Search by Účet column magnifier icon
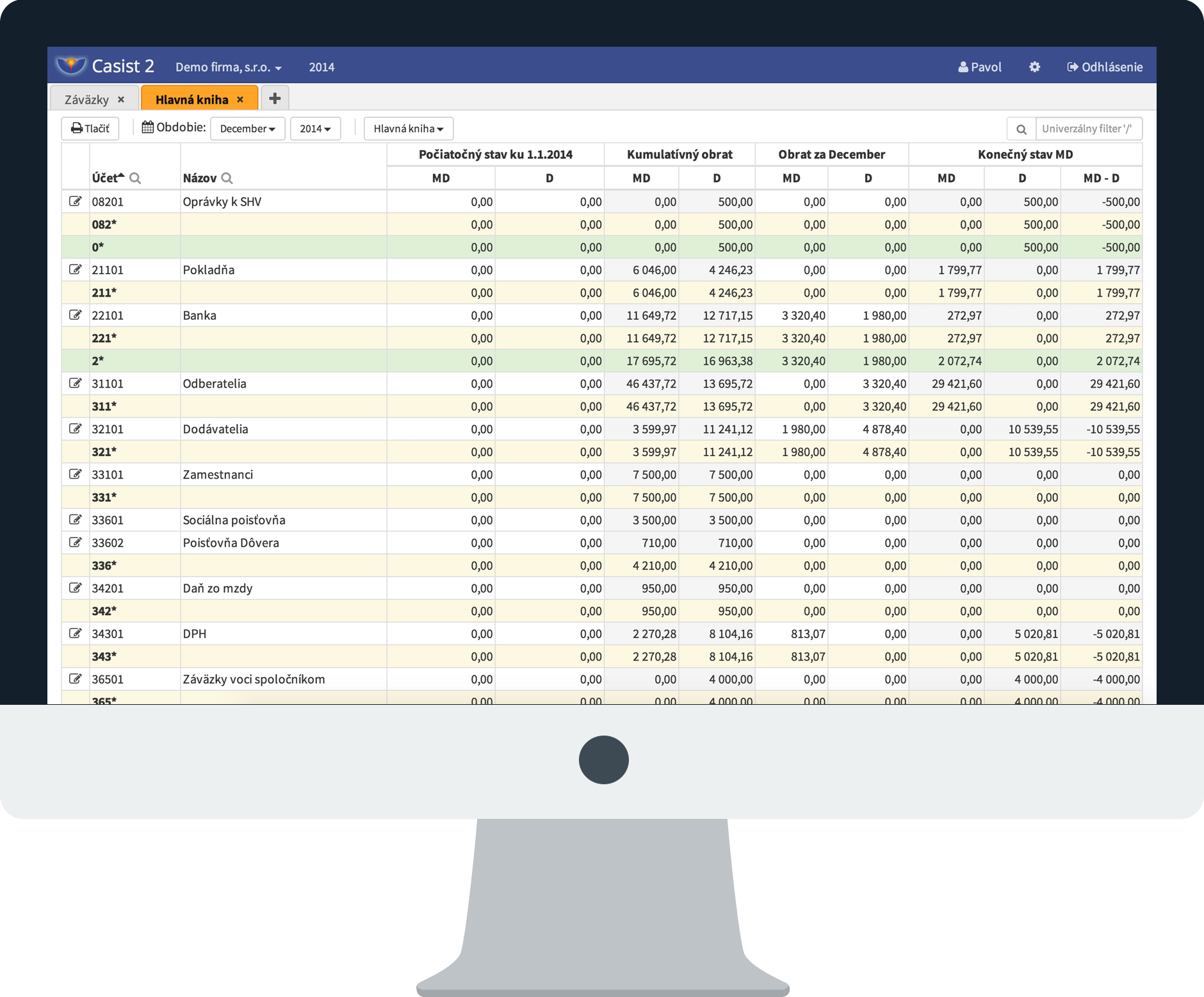Viewport: 1204px width, 997px height. tap(135, 178)
